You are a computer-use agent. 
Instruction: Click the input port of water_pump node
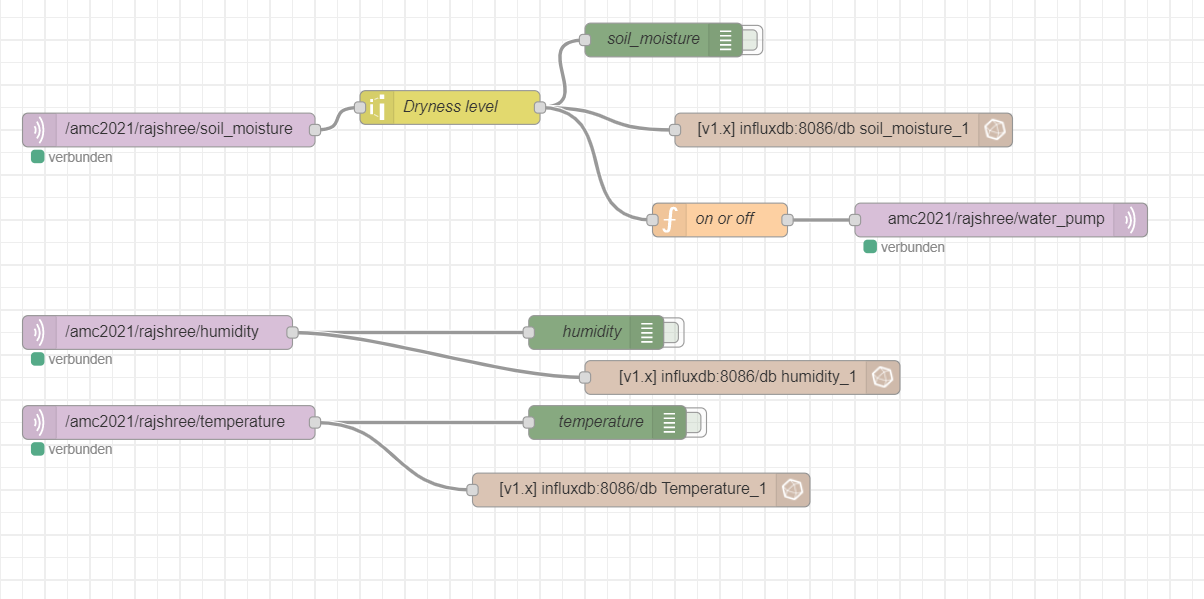[855, 220]
